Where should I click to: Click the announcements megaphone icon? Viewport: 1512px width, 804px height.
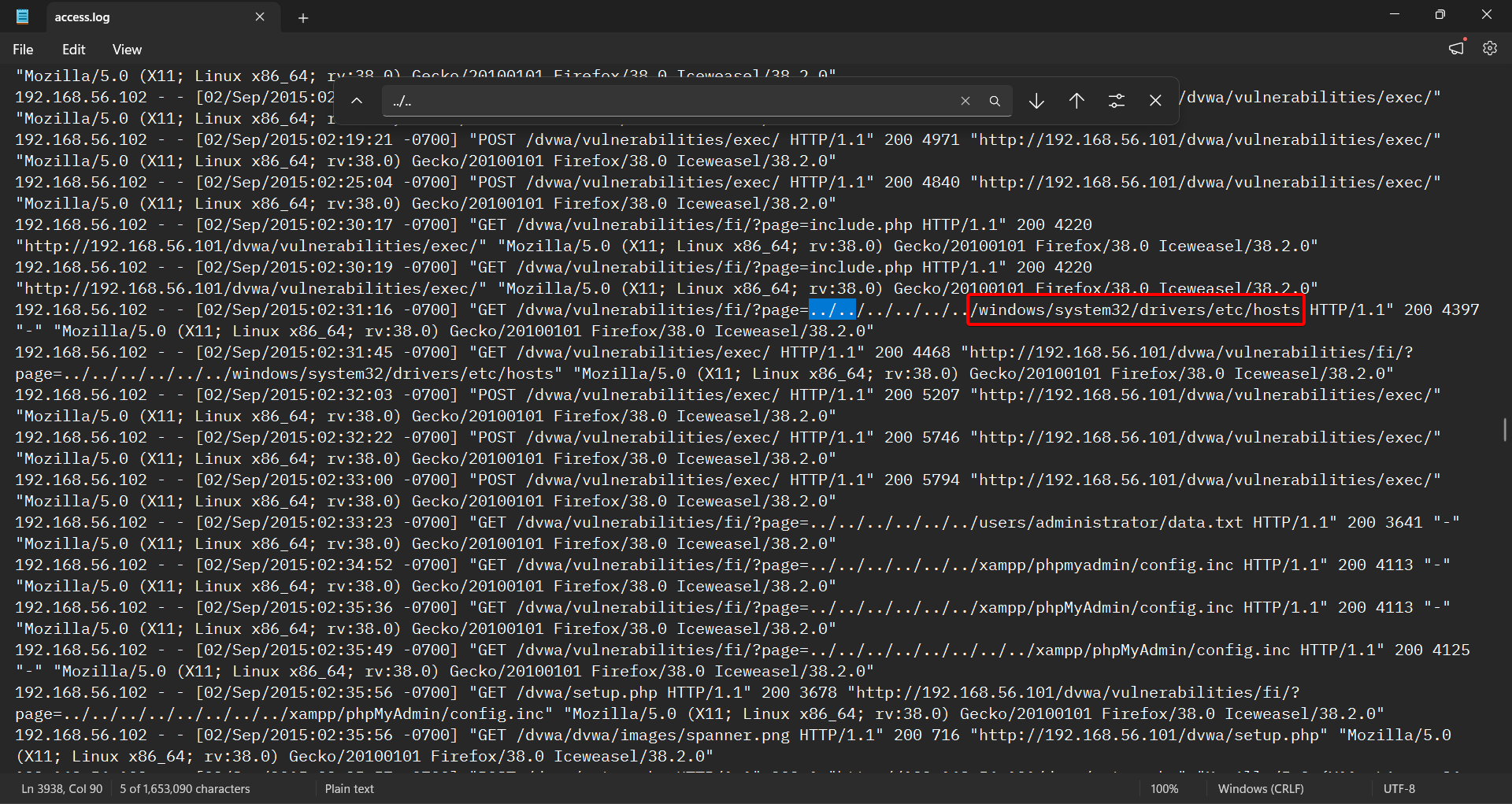1457,48
